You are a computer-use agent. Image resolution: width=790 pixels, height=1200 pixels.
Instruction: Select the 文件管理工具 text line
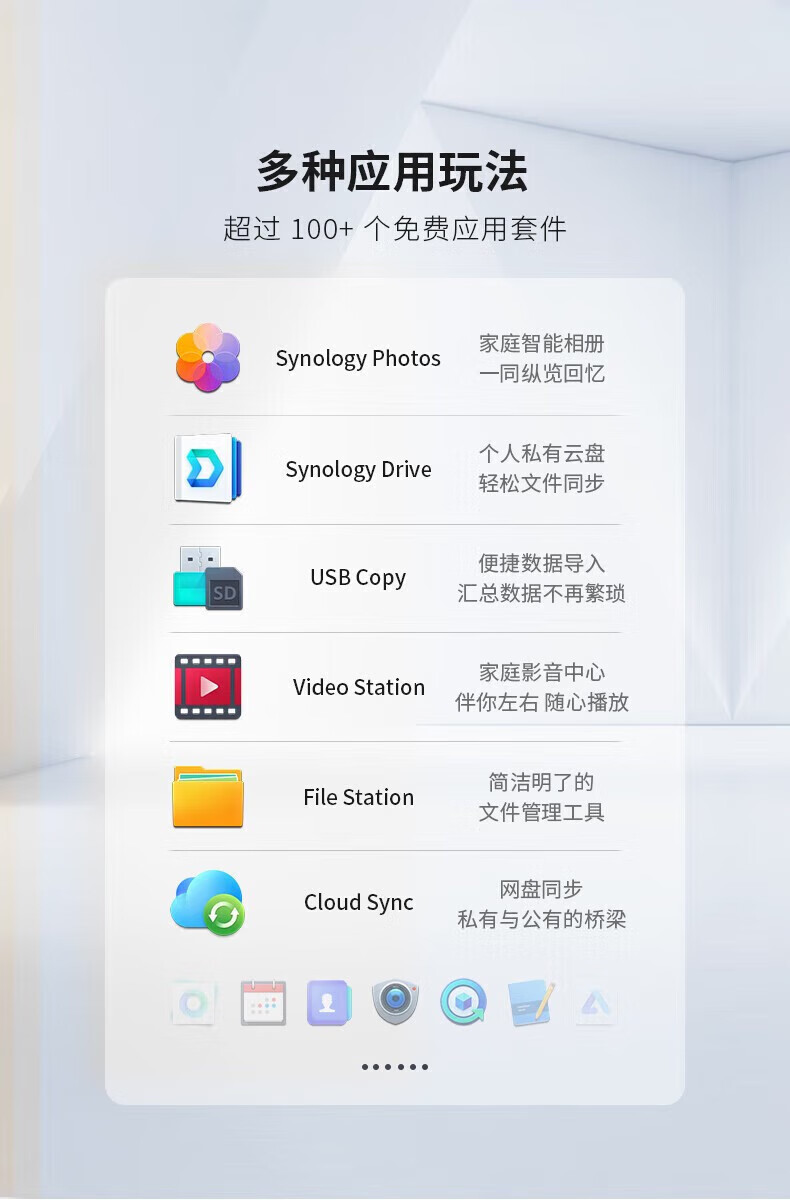coord(542,812)
